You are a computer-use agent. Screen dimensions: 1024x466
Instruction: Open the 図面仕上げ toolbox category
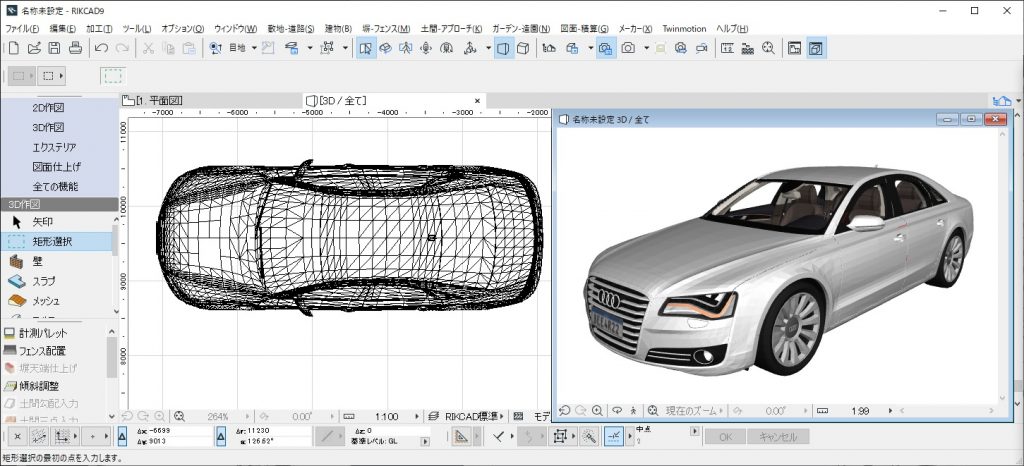pos(56,166)
